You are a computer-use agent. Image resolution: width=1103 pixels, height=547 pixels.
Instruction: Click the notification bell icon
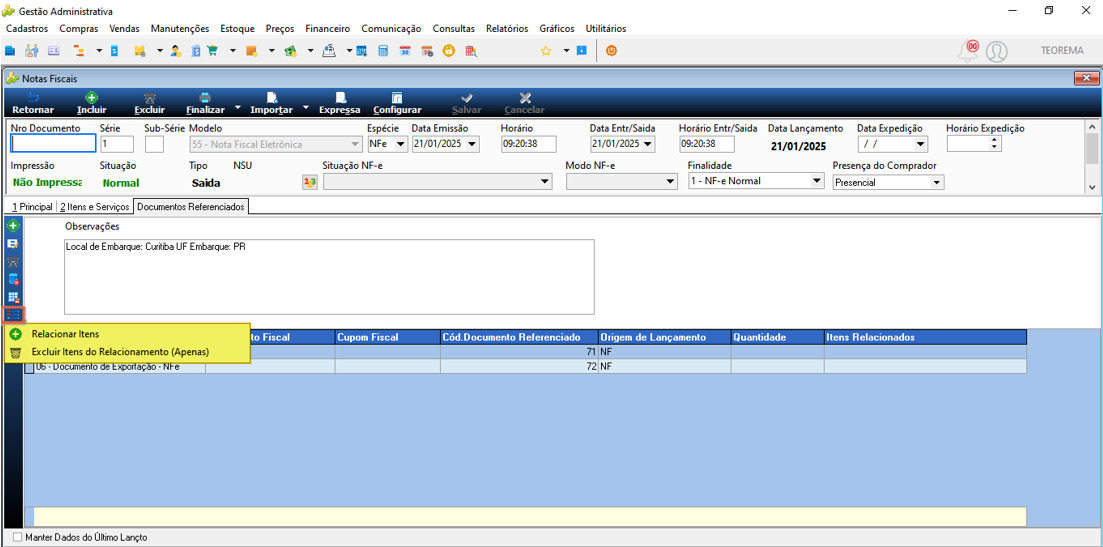click(969, 51)
